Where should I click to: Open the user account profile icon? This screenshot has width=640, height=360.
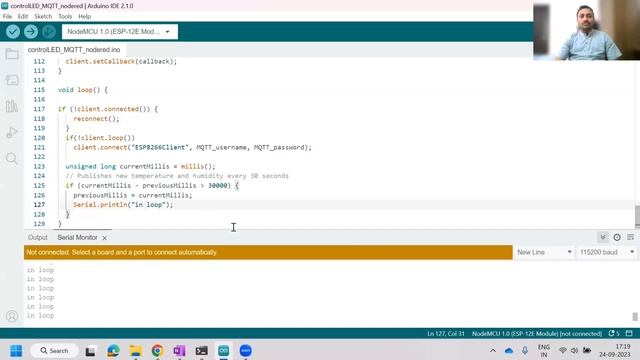[x=12, y=316]
